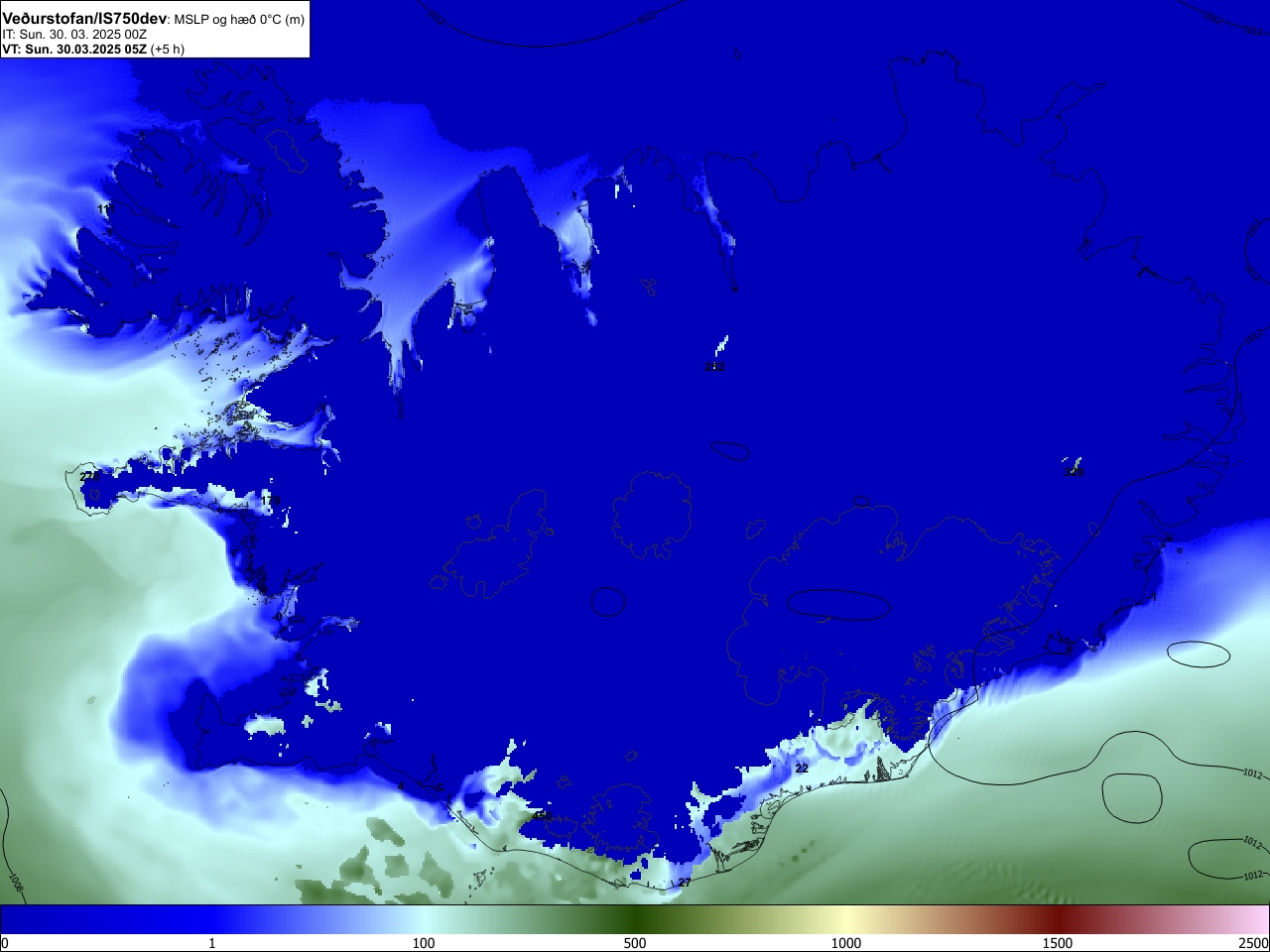Click the Veðurstofan/IS750dev title text
1270x952 pixels.
pyautogui.click(x=84, y=19)
